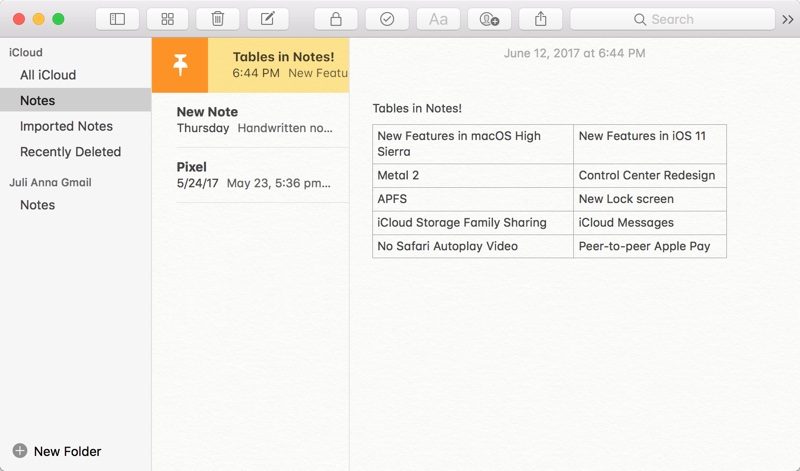Click the New Lock screen cell
The width and height of the screenshot is (800, 471).
click(650, 199)
